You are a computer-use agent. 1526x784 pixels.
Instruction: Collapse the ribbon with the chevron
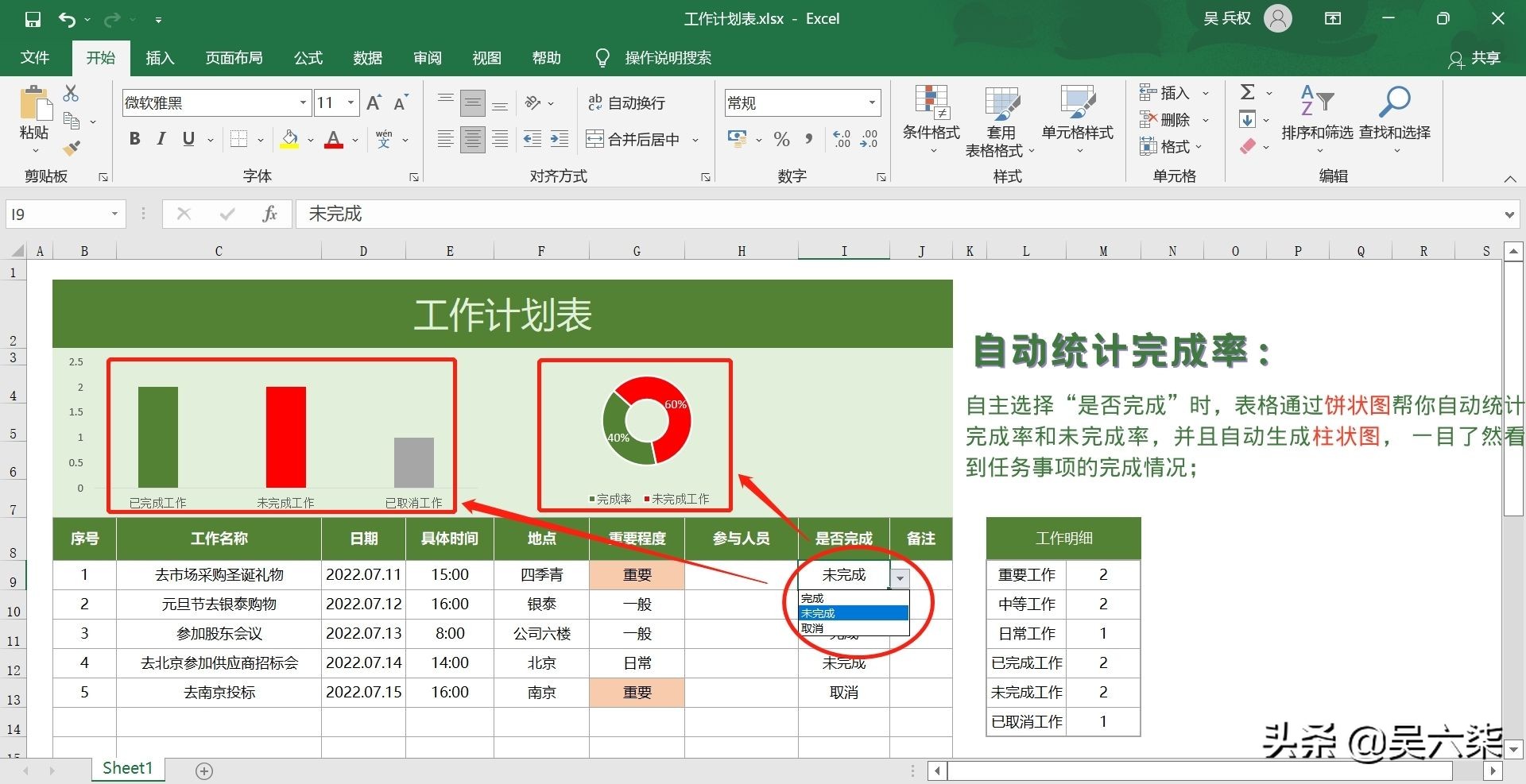point(1510,180)
